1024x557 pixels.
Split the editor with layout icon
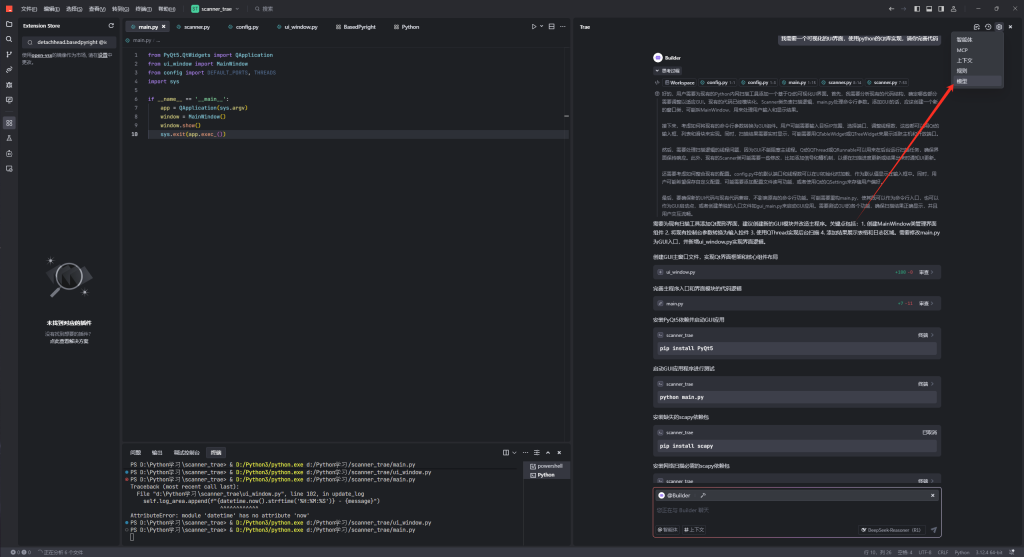[x=552, y=27]
